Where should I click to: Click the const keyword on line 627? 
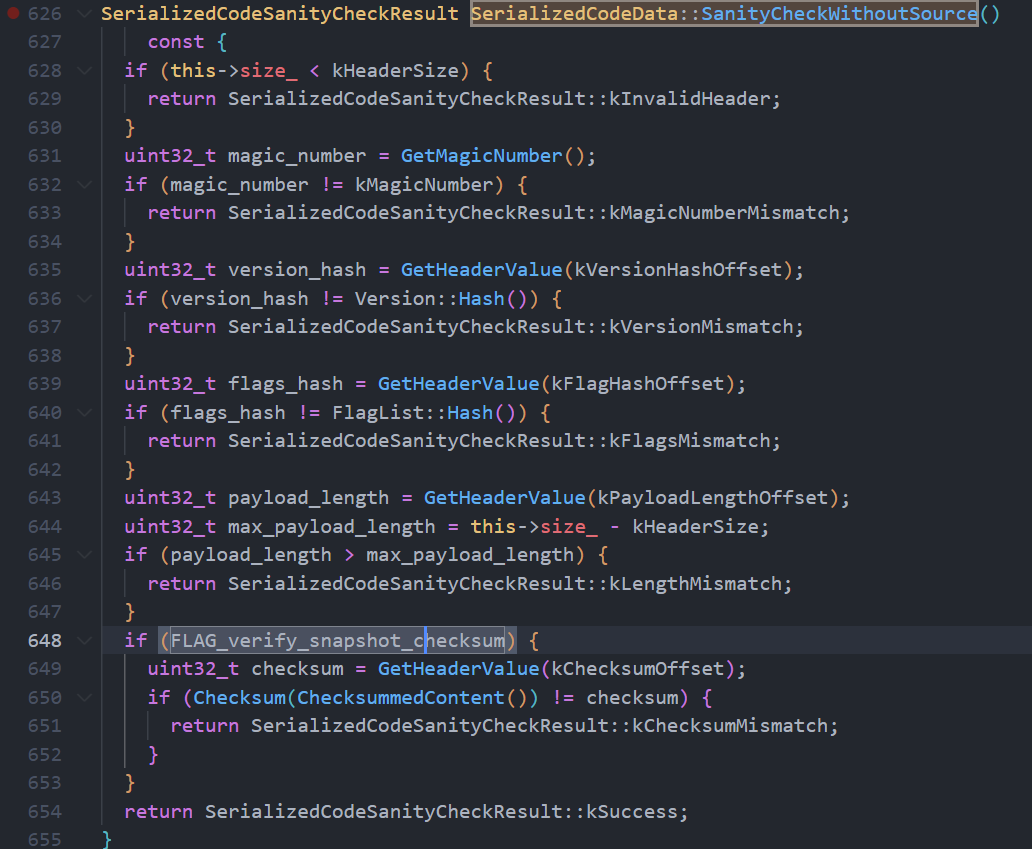[x=176, y=41]
